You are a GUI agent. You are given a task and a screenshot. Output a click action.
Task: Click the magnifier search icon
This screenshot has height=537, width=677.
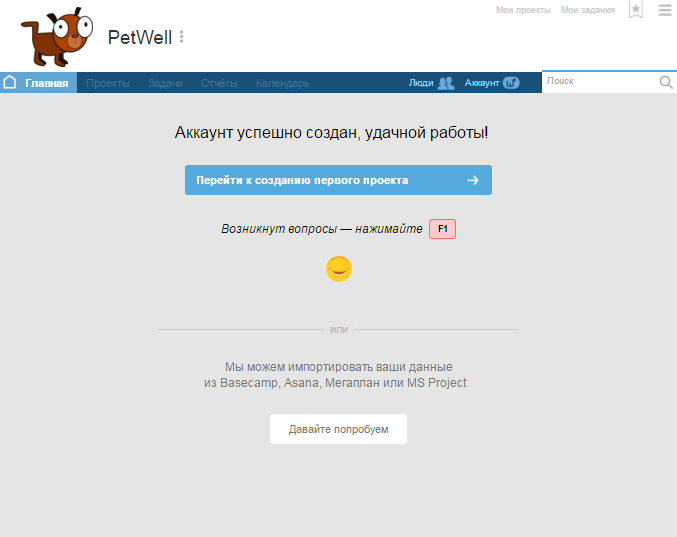click(x=666, y=82)
